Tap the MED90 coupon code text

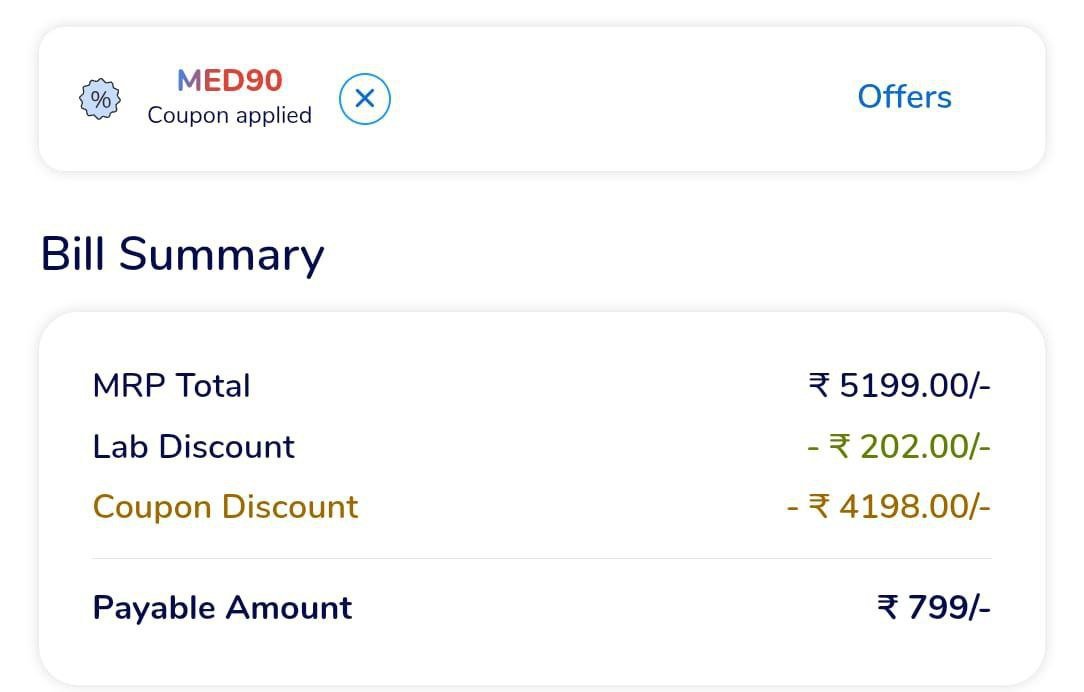229,80
